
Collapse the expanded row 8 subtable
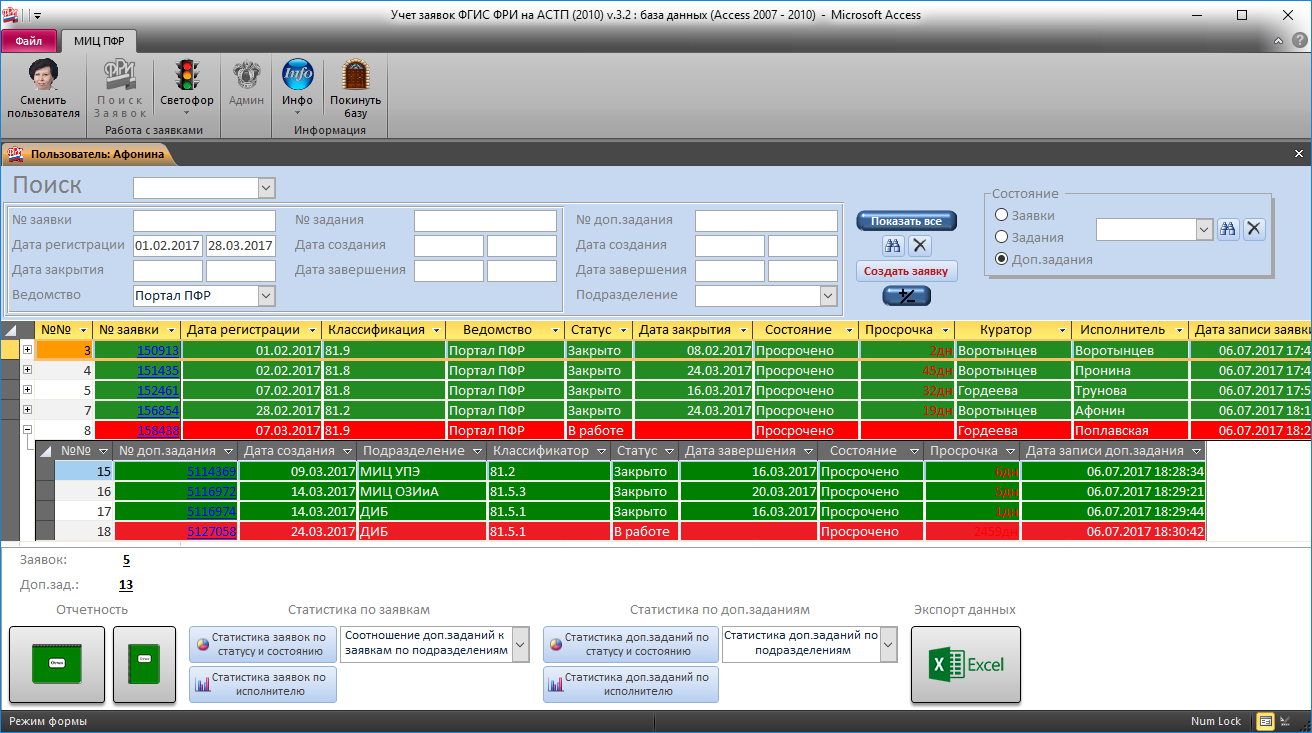tap(27, 430)
